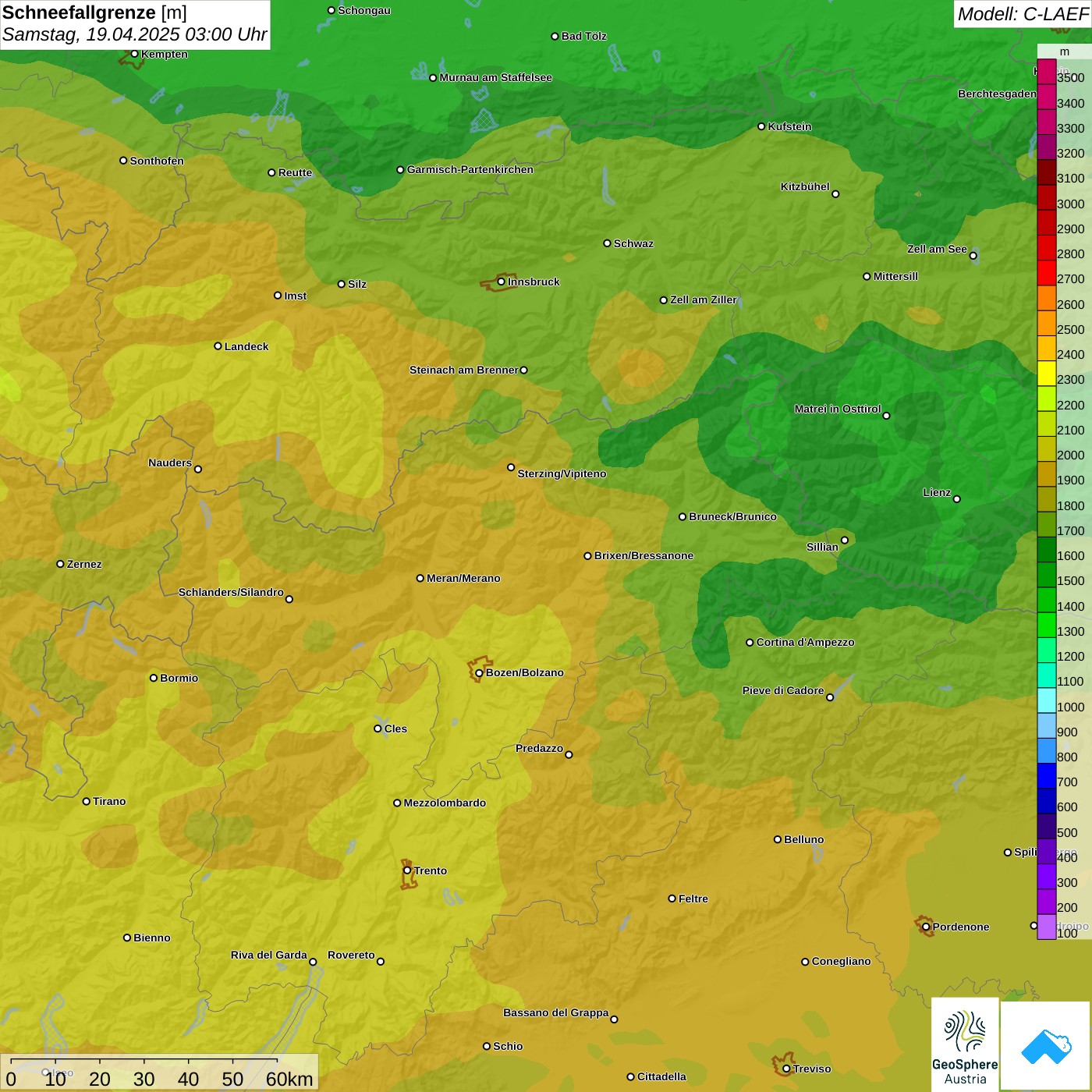The width and height of the screenshot is (1092, 1092).
Task: Click the Nauders location dot
Action: point(198,470)
